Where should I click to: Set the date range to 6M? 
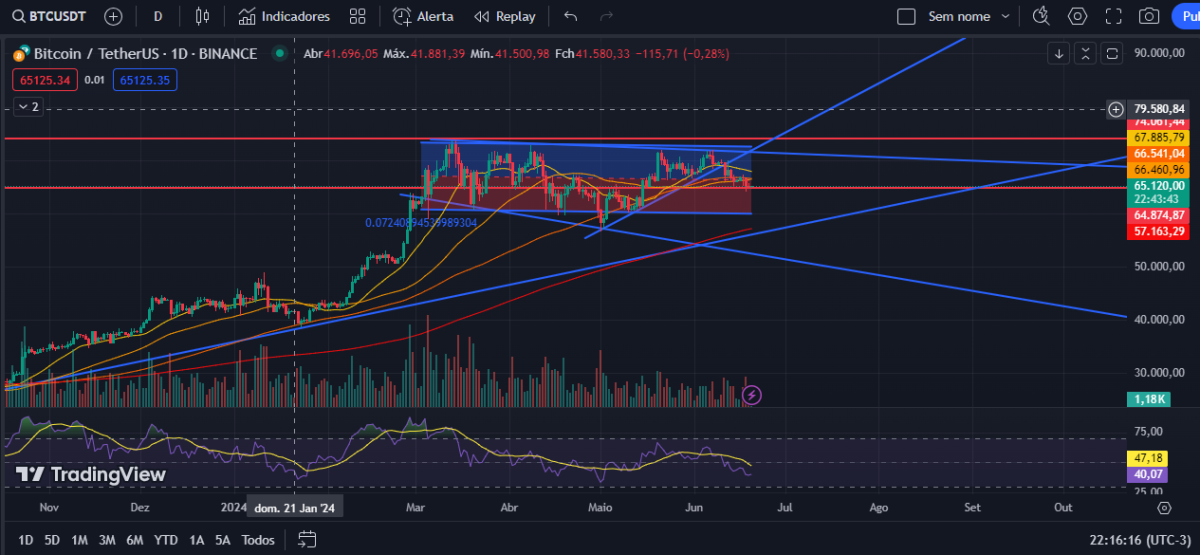point(134,540)
